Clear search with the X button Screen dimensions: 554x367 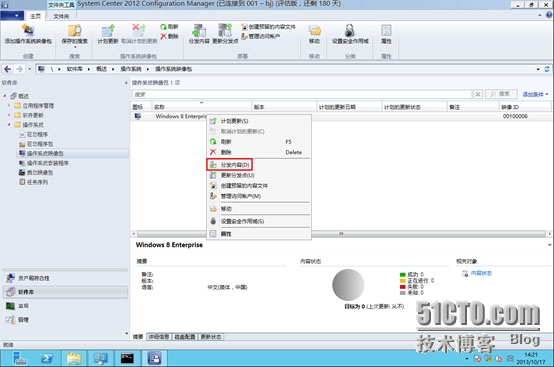(478, 94)
